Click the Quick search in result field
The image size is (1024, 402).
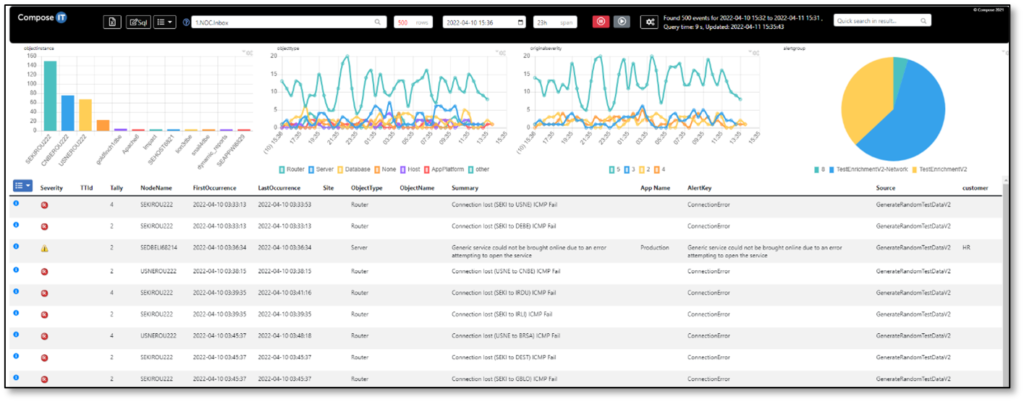pyautogui.click(x=890, y=21)
